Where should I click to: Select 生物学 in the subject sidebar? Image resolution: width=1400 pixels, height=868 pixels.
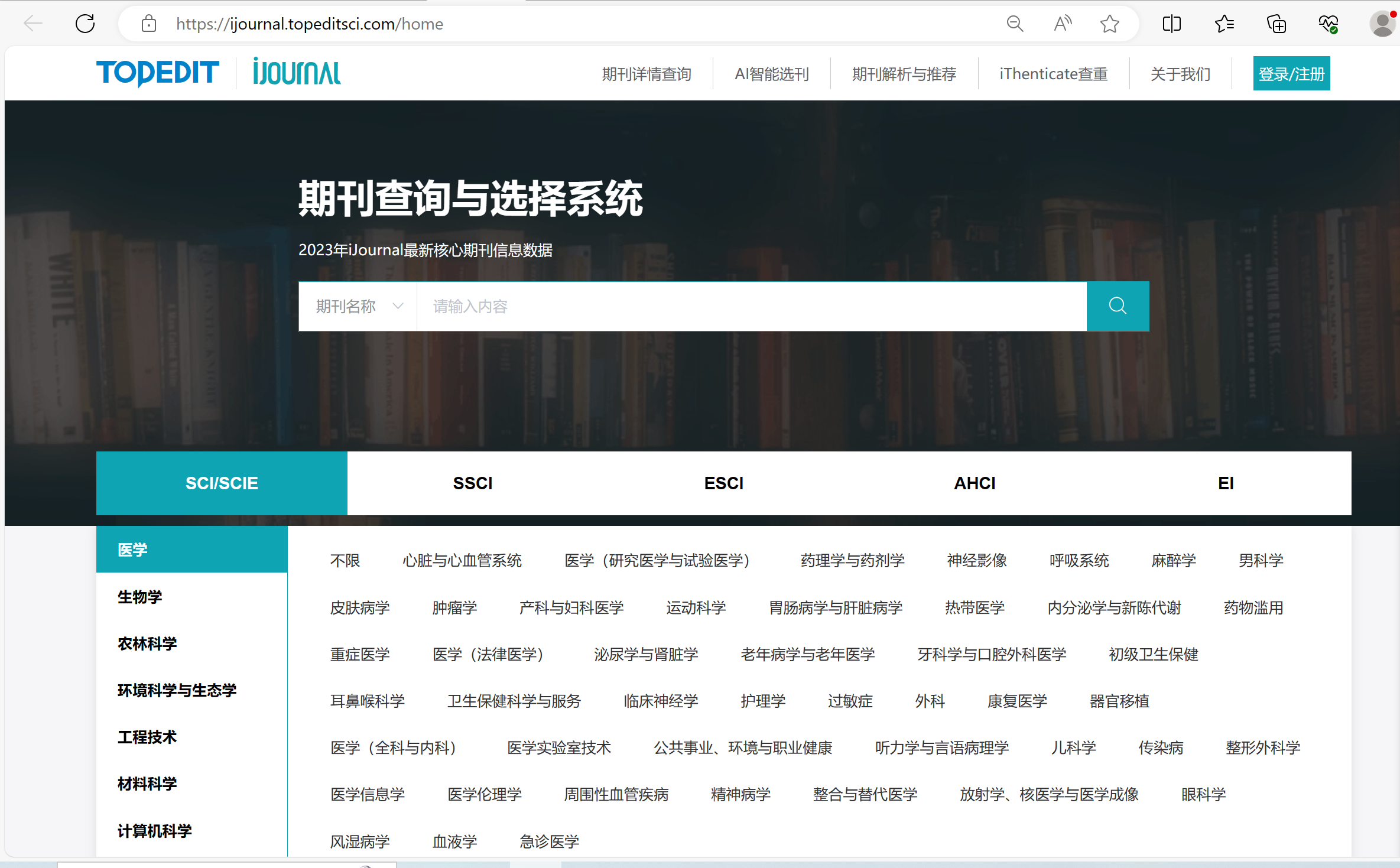[x=140, y=597]
